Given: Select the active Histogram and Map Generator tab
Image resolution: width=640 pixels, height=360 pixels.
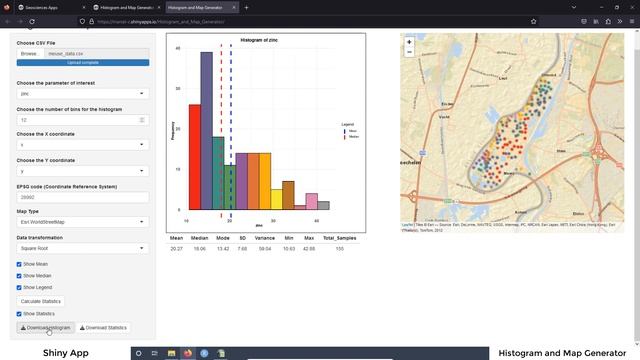Looking at the screenshot, I should [202, 7].
